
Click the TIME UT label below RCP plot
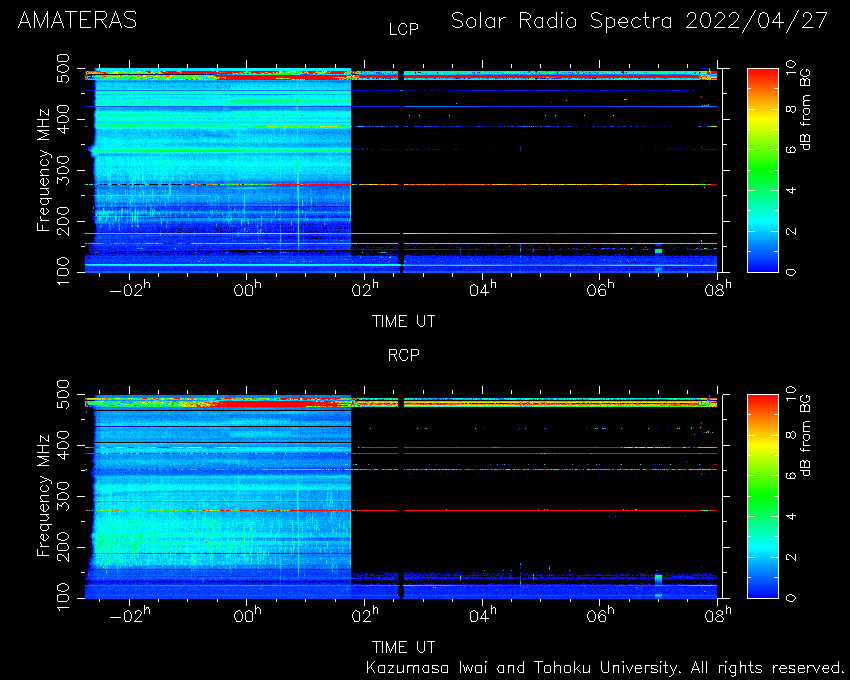click(404, 647)
